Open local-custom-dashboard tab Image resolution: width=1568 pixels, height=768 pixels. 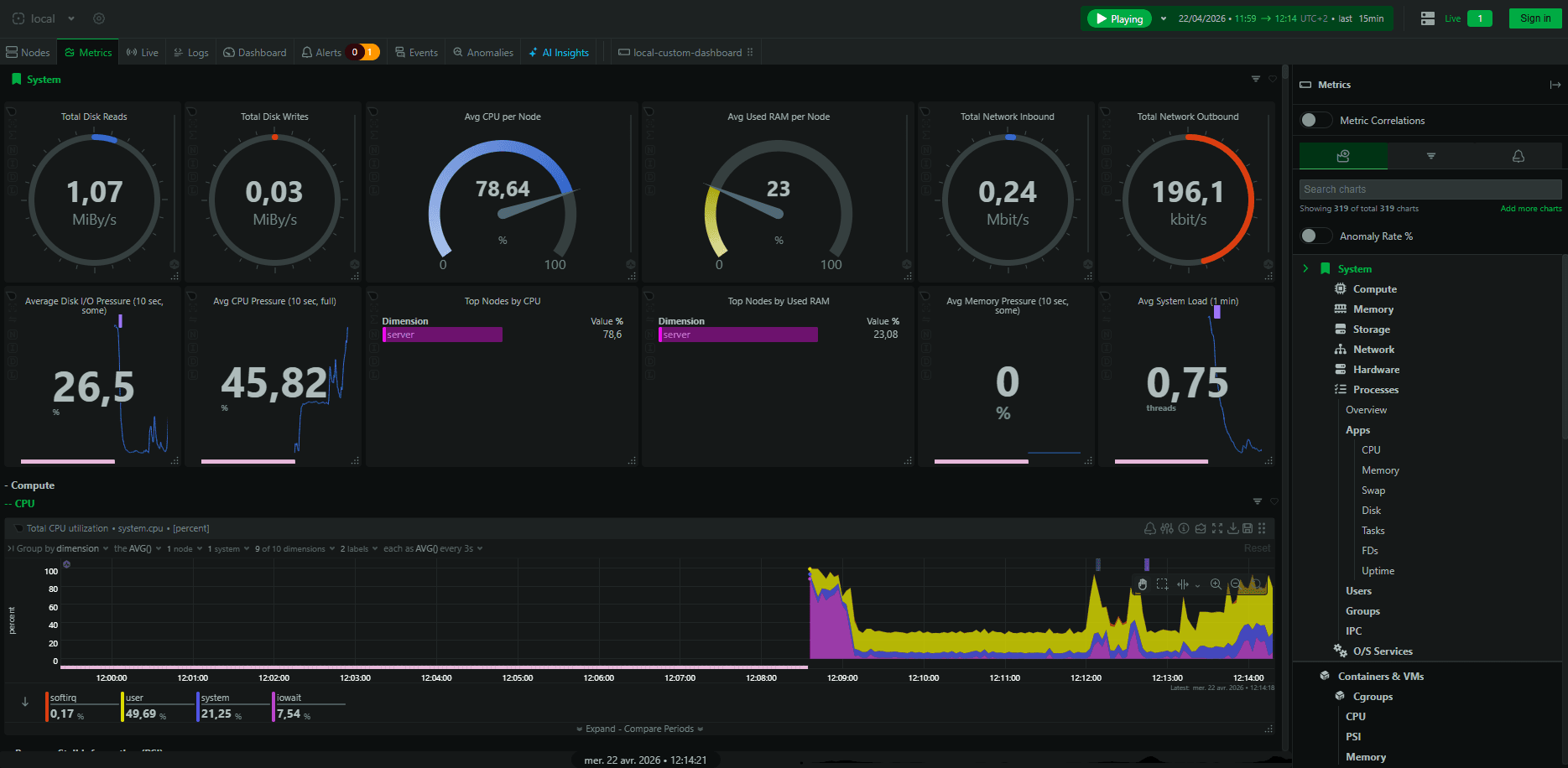click(x=685, y=52)
